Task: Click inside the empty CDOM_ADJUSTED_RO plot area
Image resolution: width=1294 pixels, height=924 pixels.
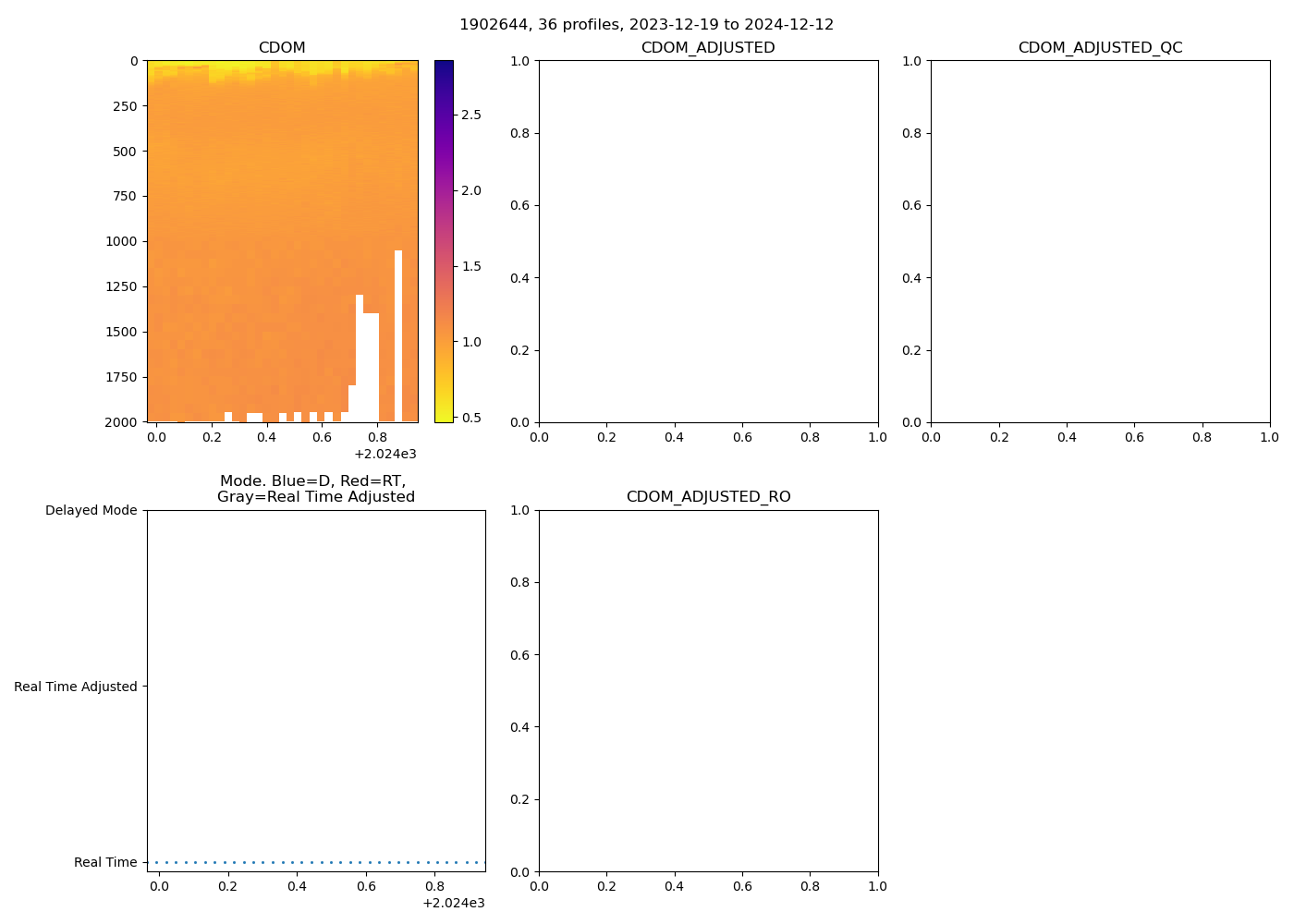Action: coord(708,690)
